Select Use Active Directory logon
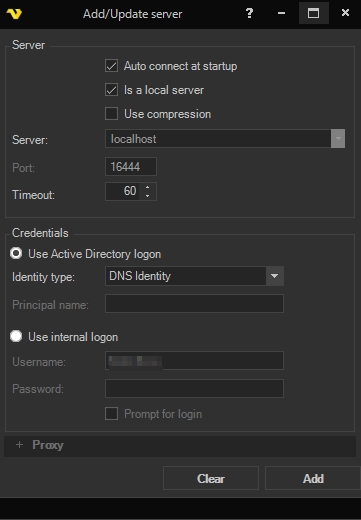The width and height of the screenshot is (361, 520). tap(16, 253)
